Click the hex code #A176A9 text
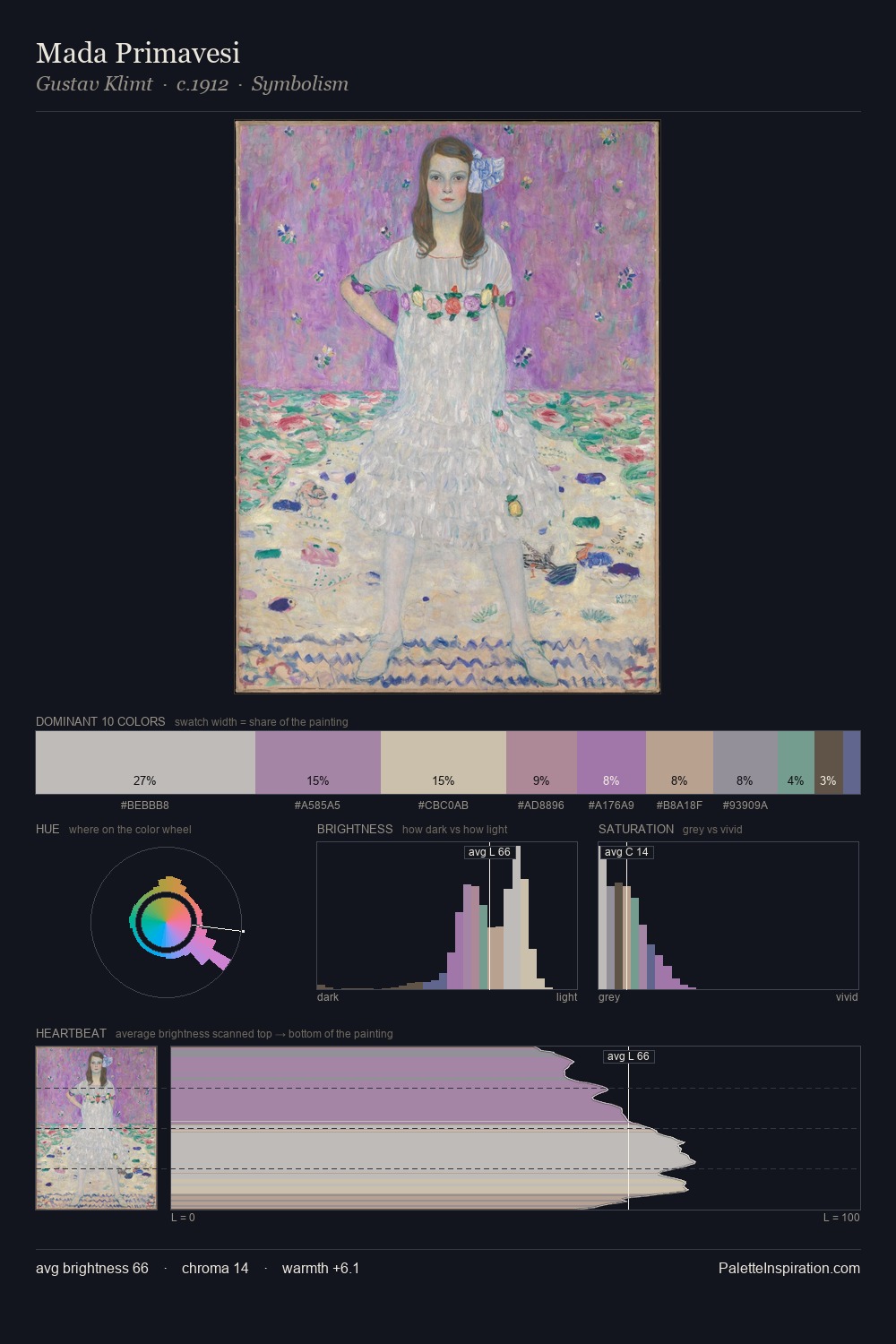 coord(611,805)
